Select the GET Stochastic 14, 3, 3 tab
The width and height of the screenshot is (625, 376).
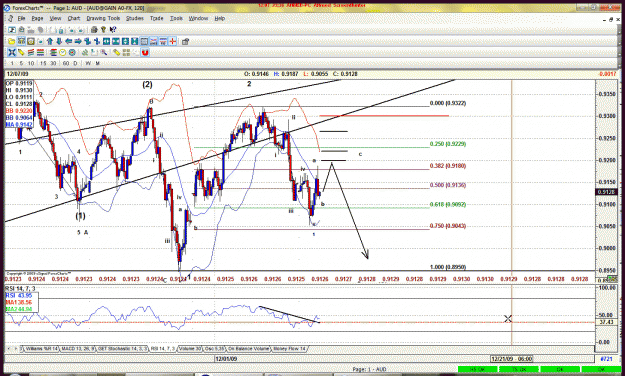pos(122,349)
